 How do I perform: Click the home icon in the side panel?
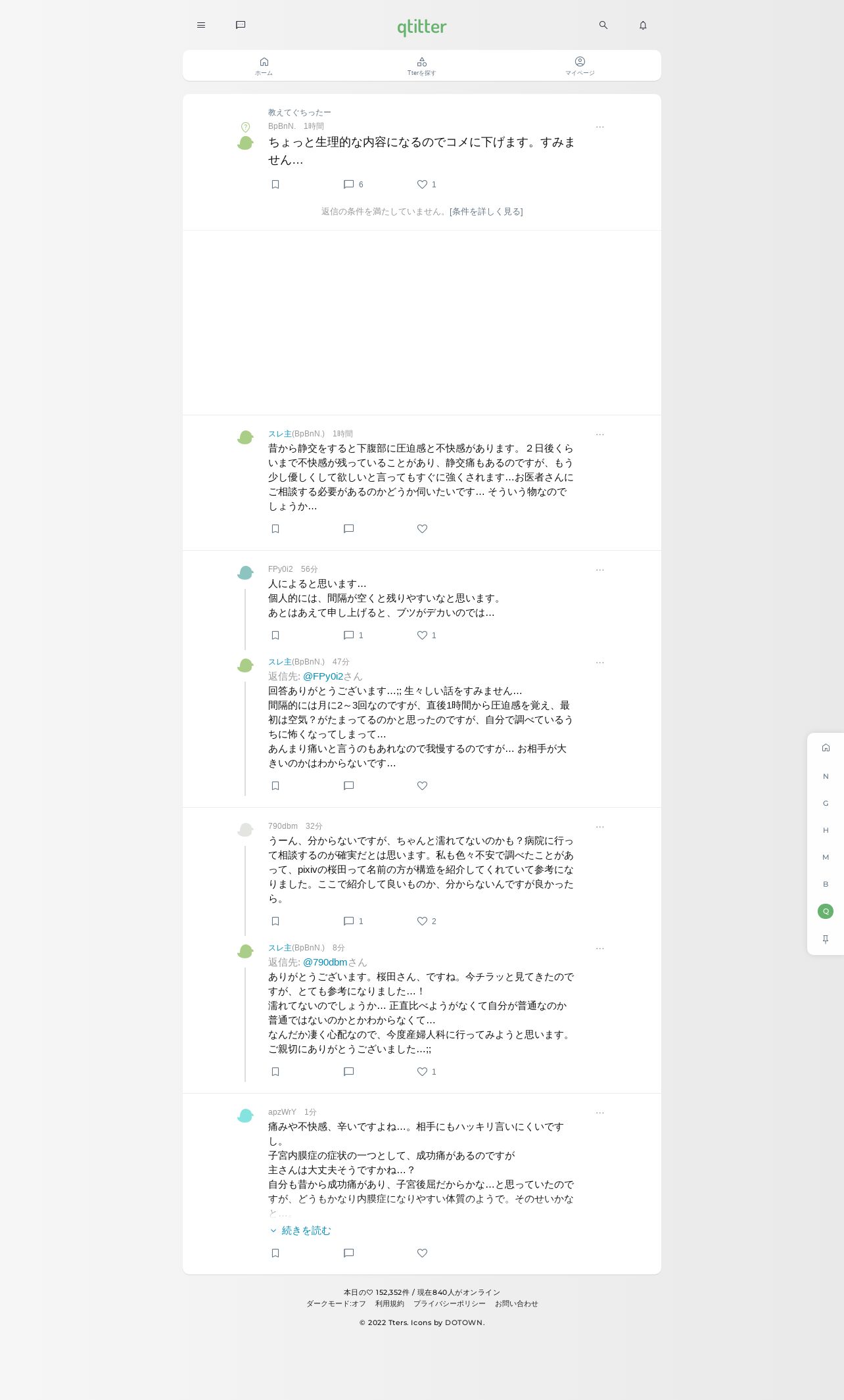pos(826,747)
